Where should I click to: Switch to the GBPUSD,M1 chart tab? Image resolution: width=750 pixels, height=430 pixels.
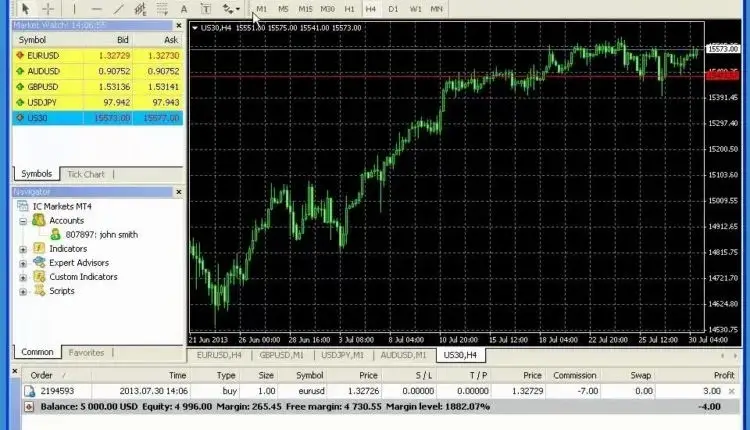pos(283,354)
